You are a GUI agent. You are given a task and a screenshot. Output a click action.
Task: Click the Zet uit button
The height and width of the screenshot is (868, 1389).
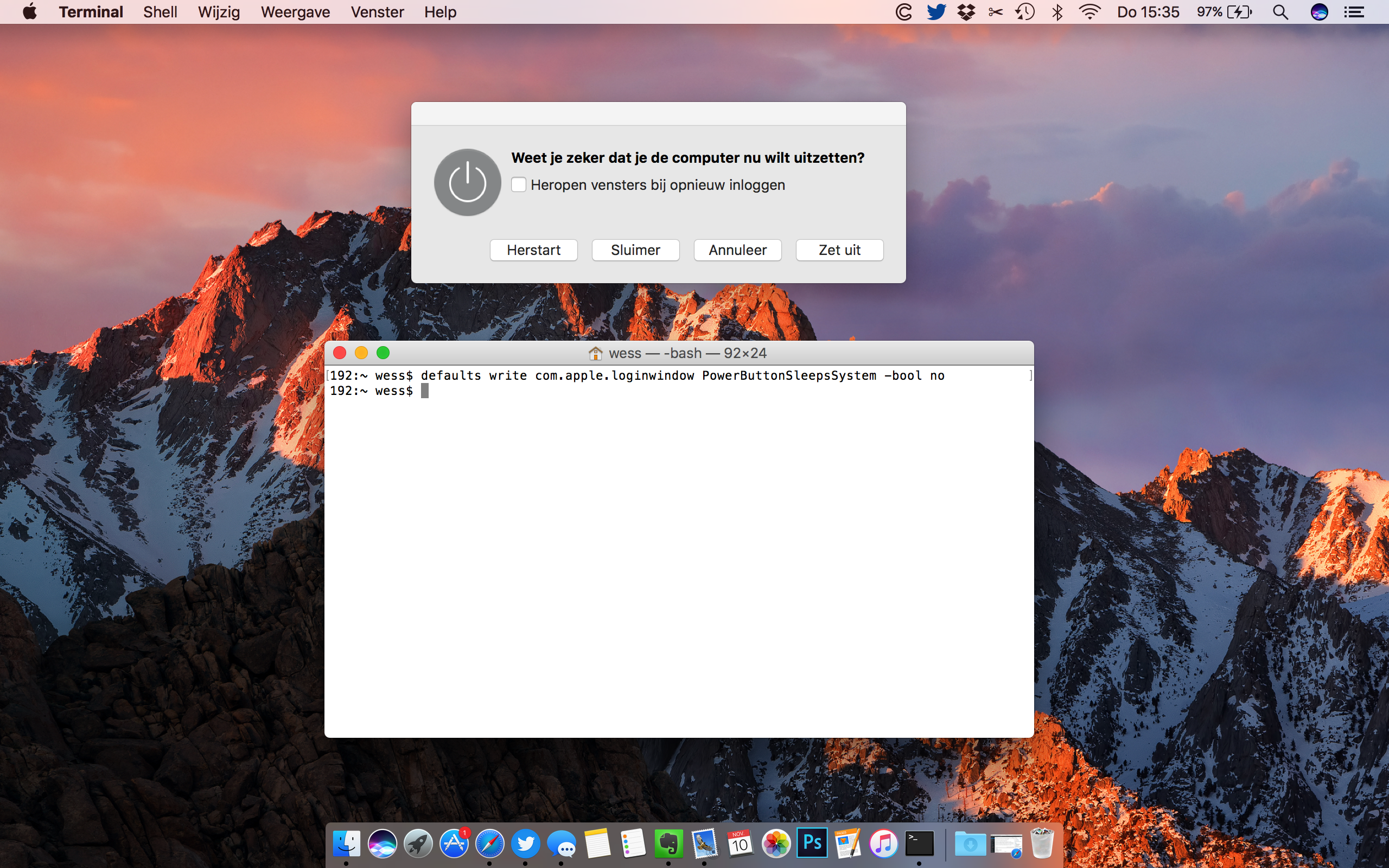(839, 250)
